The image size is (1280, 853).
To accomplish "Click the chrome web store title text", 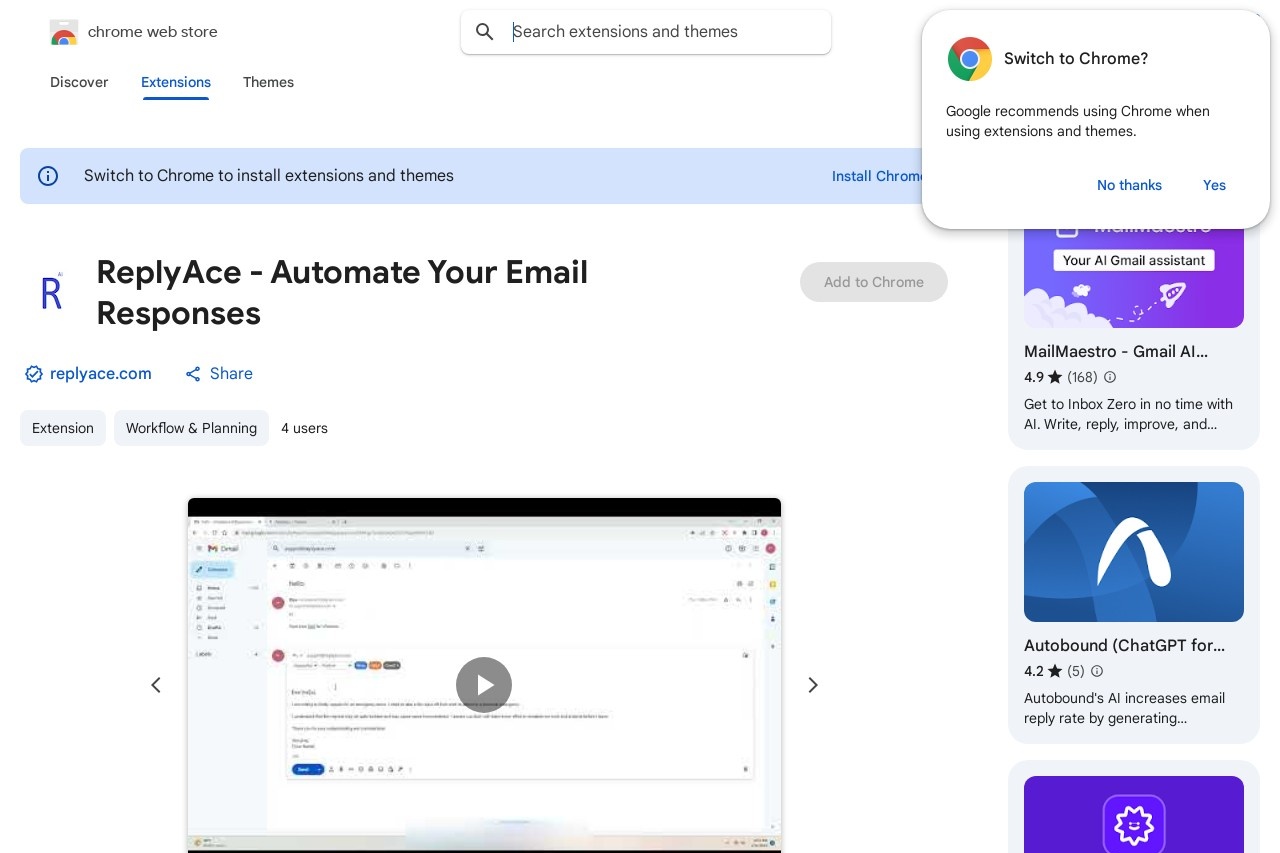I will [153, 32].
